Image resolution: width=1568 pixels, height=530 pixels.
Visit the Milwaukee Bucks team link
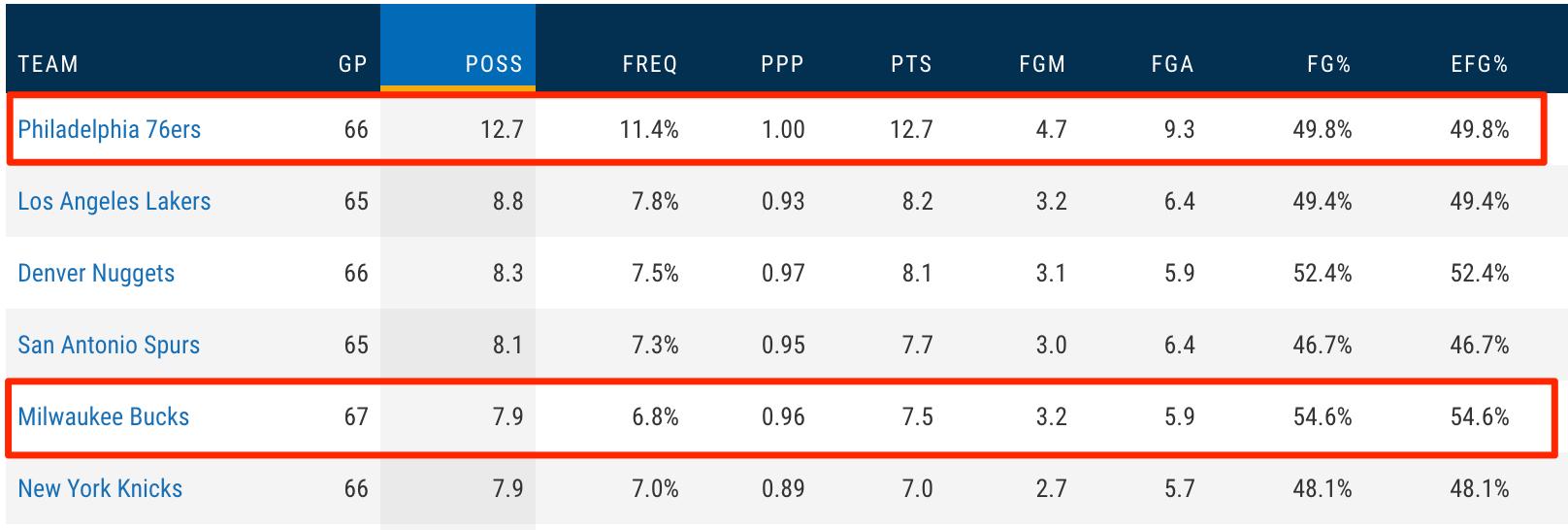click(103, 416)
